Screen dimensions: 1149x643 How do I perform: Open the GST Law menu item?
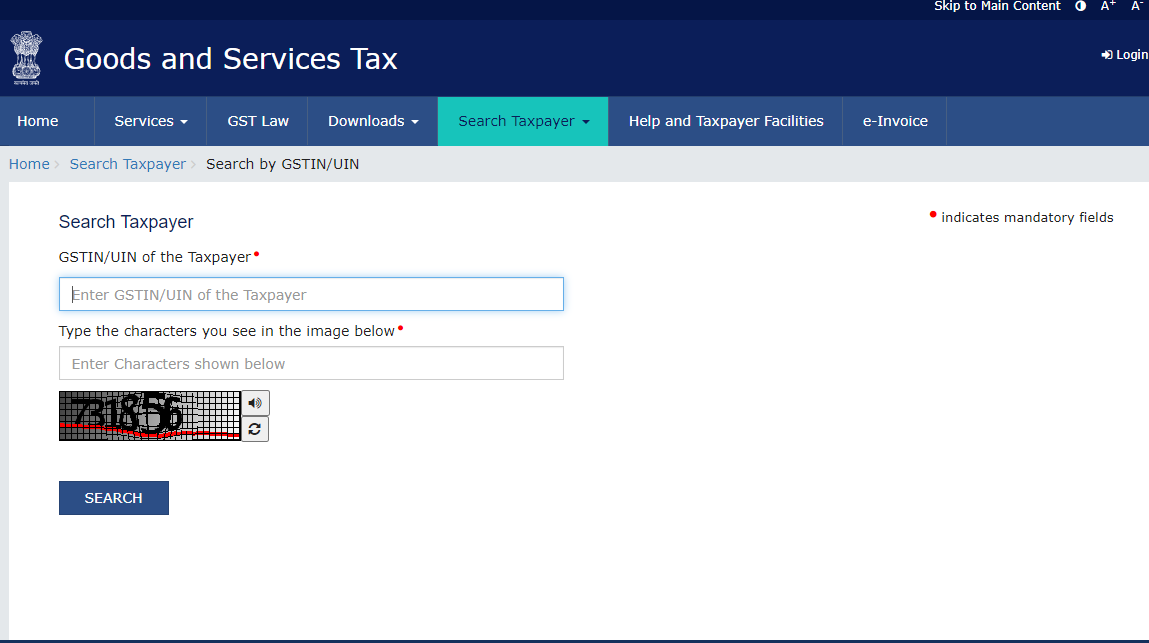[258, 121]
